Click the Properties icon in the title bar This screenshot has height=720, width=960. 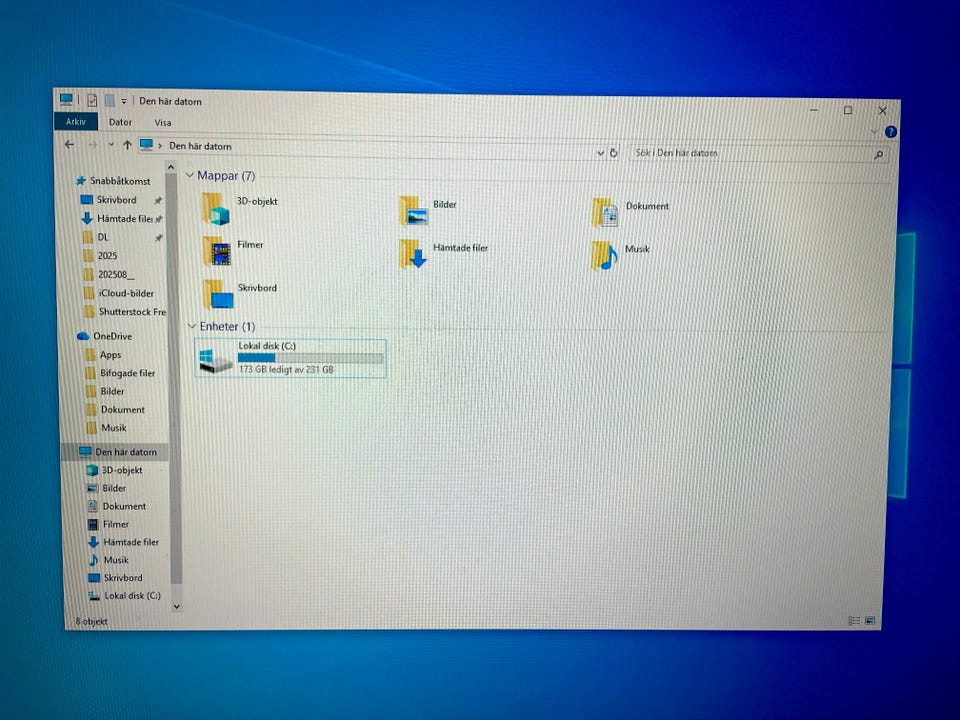click(91, 101)
